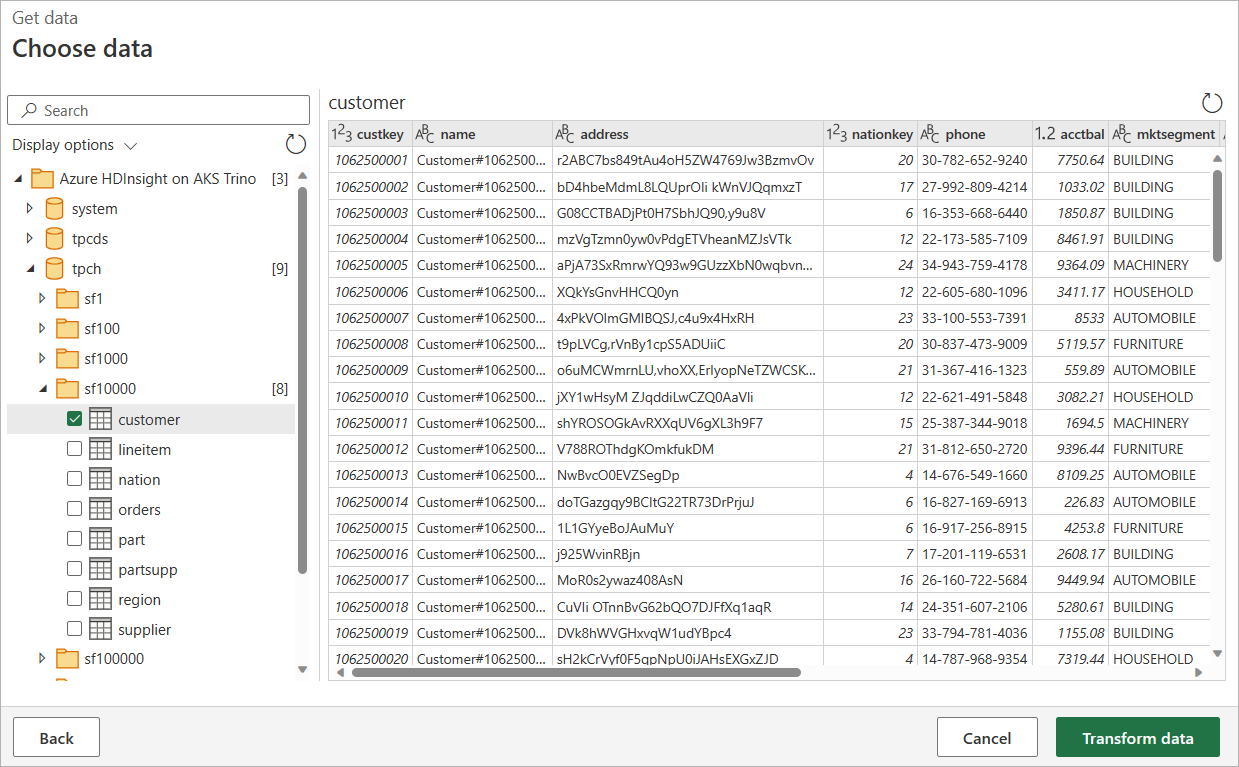Select the custkey cell 1062500001
The width and height of the screenshot is (1239, 767).
(371, 160)
